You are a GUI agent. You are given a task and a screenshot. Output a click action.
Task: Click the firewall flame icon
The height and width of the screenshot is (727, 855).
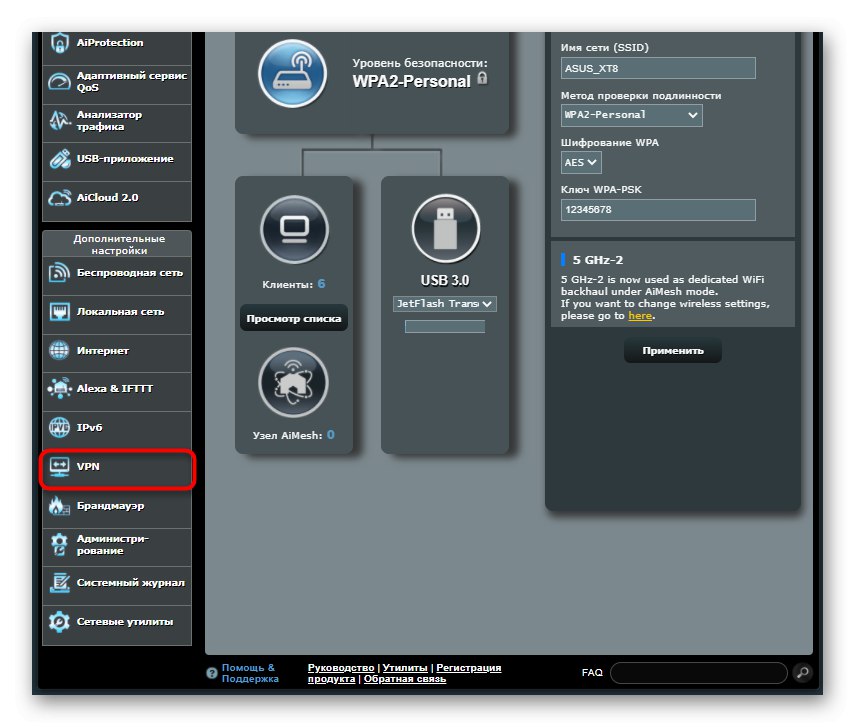pyautogui.click(x=59, y=506)
